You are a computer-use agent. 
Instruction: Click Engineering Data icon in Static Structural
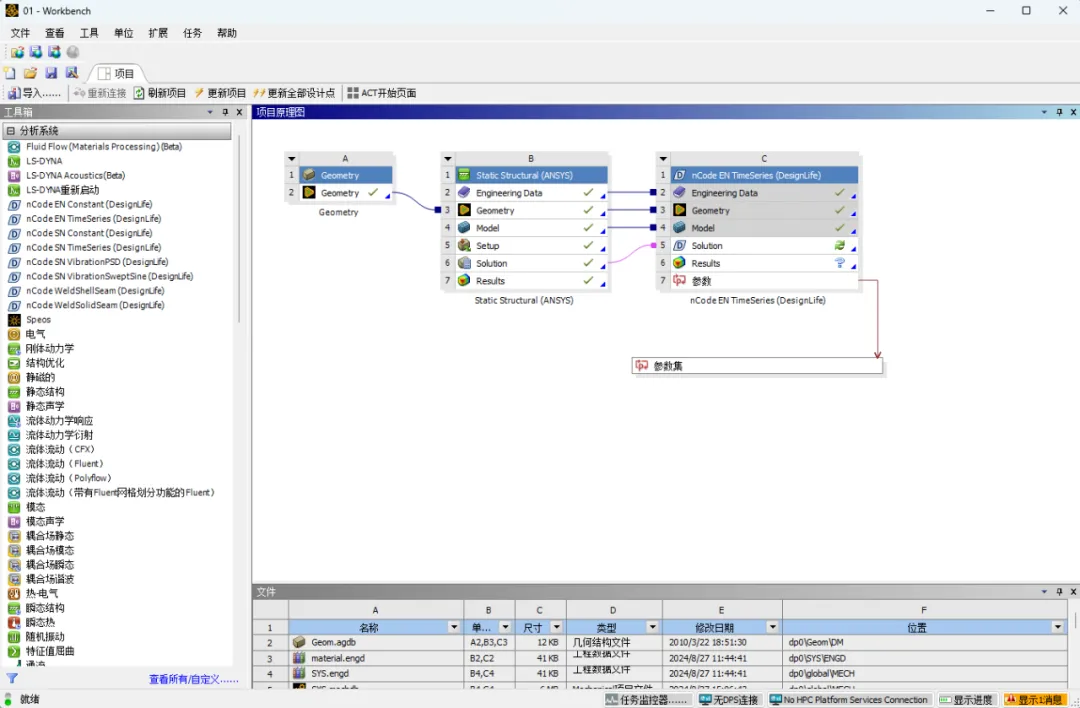click(x=464, y=193)
